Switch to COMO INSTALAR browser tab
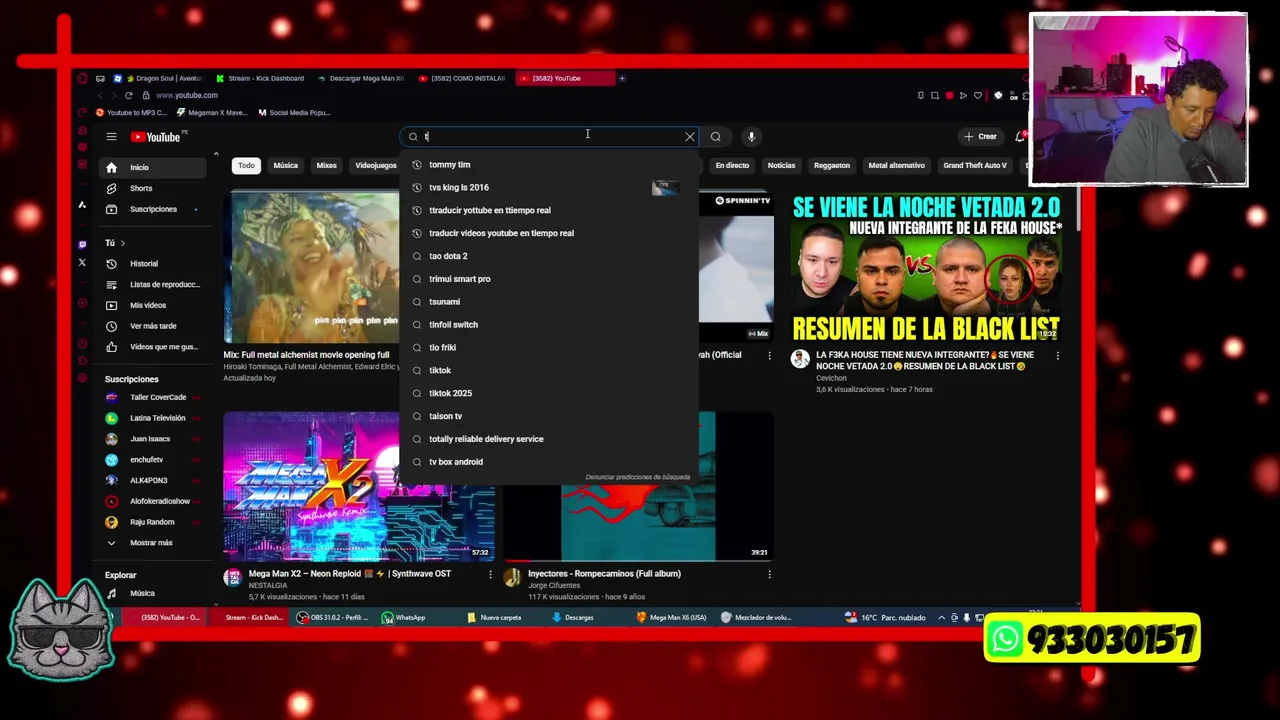 (463, 78)
